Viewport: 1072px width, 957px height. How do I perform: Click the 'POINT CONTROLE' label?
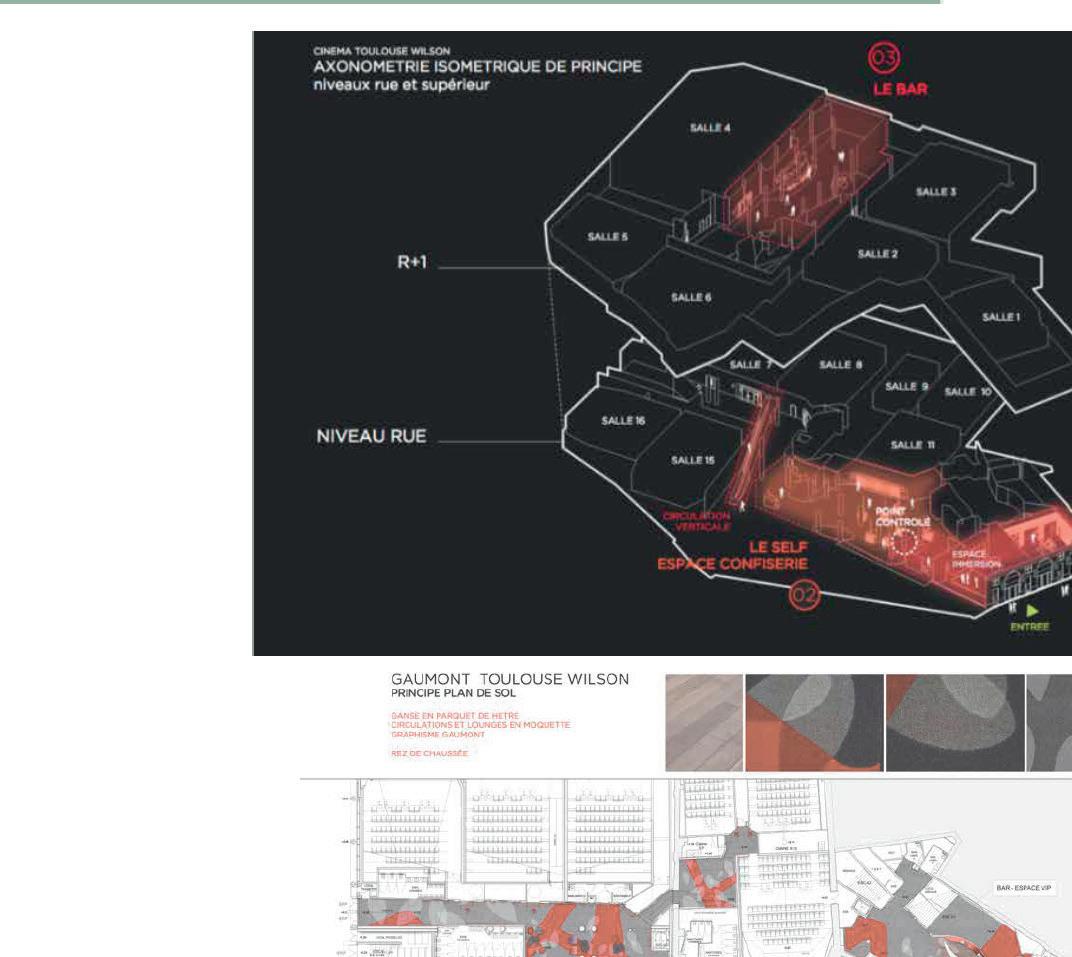pos(902,517)
